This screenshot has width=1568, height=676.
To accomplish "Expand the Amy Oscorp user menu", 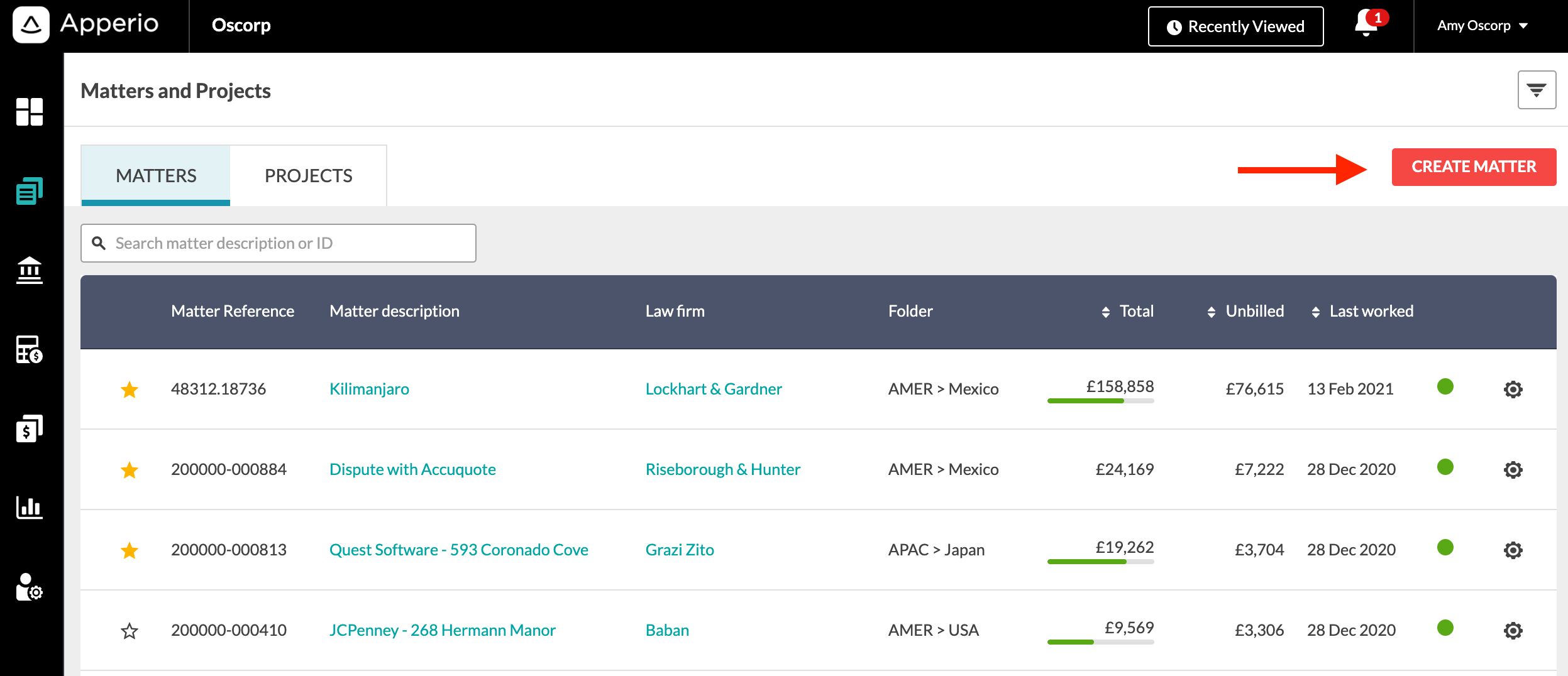I will 1482,26.
